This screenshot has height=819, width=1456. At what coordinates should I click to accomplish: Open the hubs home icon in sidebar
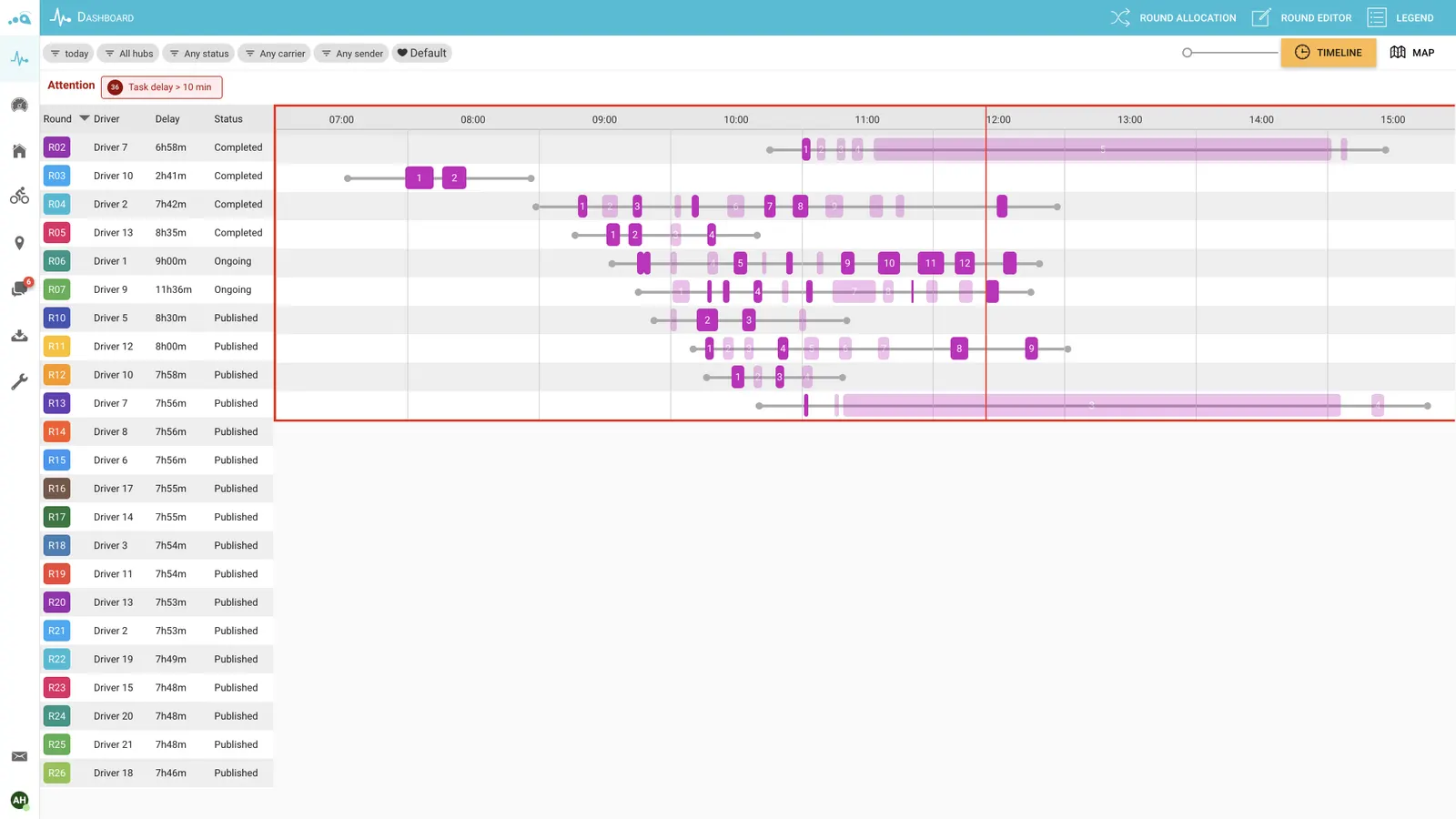[x=19, y=151]
